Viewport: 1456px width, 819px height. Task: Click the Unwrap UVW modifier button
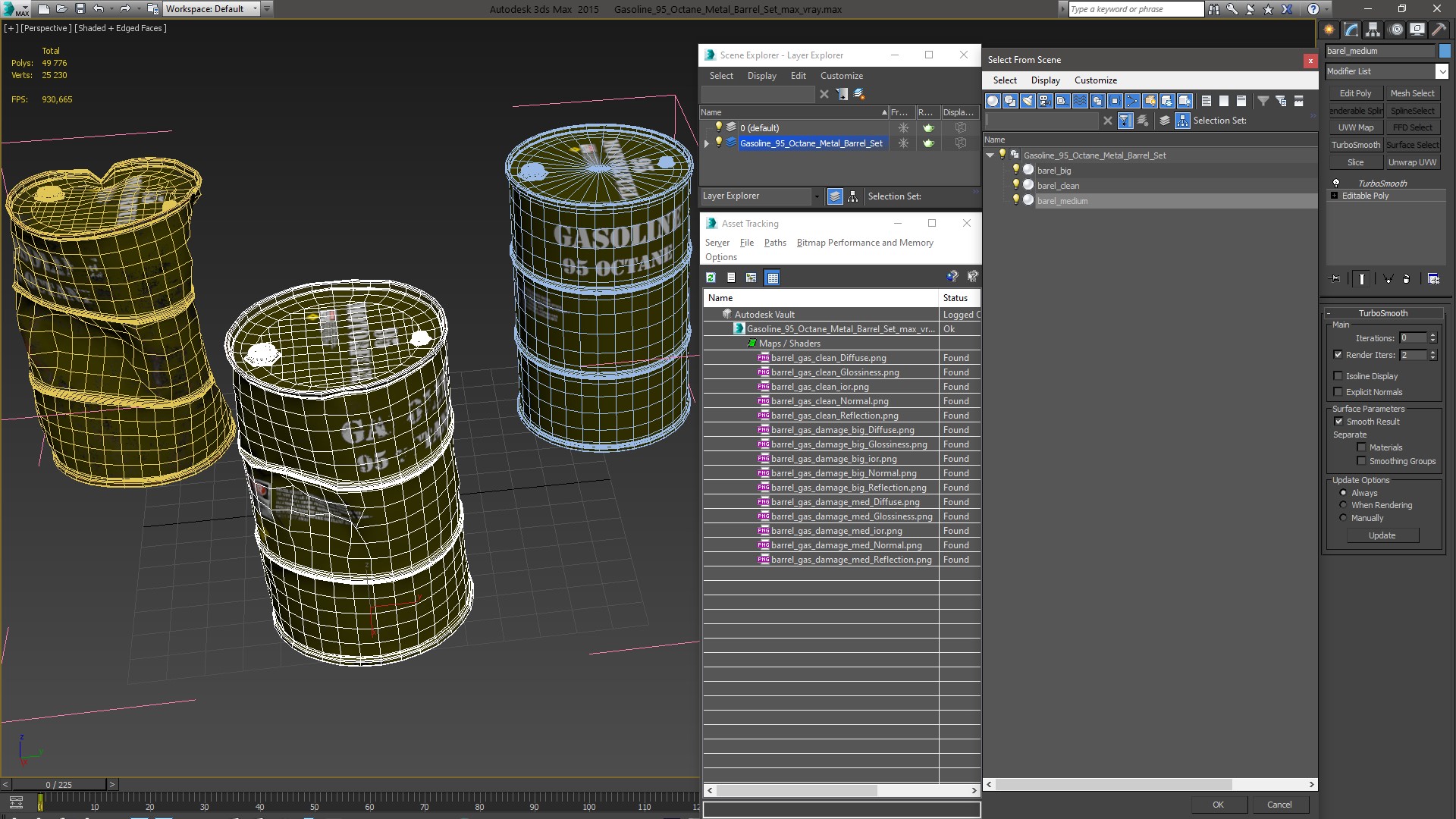(x=1412, y=162)
